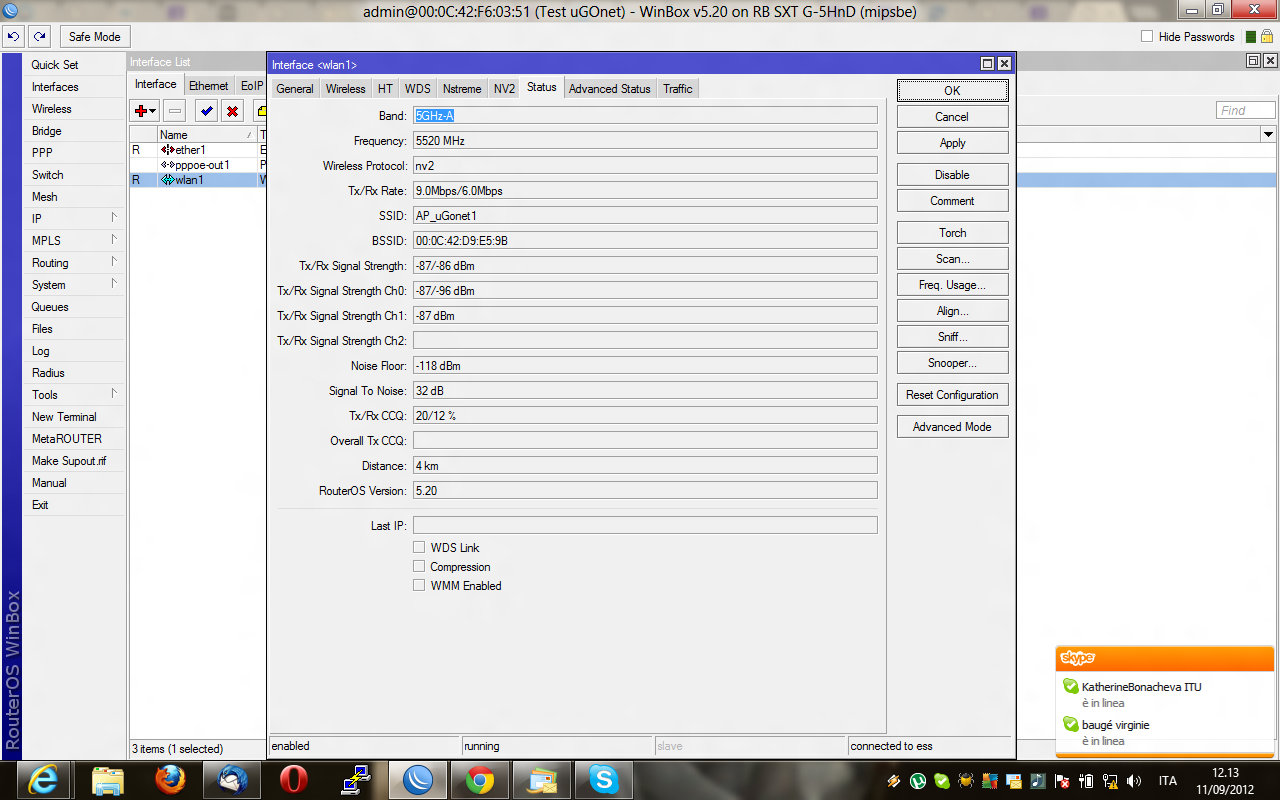Click the Apply button
Image resolution: width=1280 pixels, height=800 pixels.
pyautogui.click(x=952, y=143)
